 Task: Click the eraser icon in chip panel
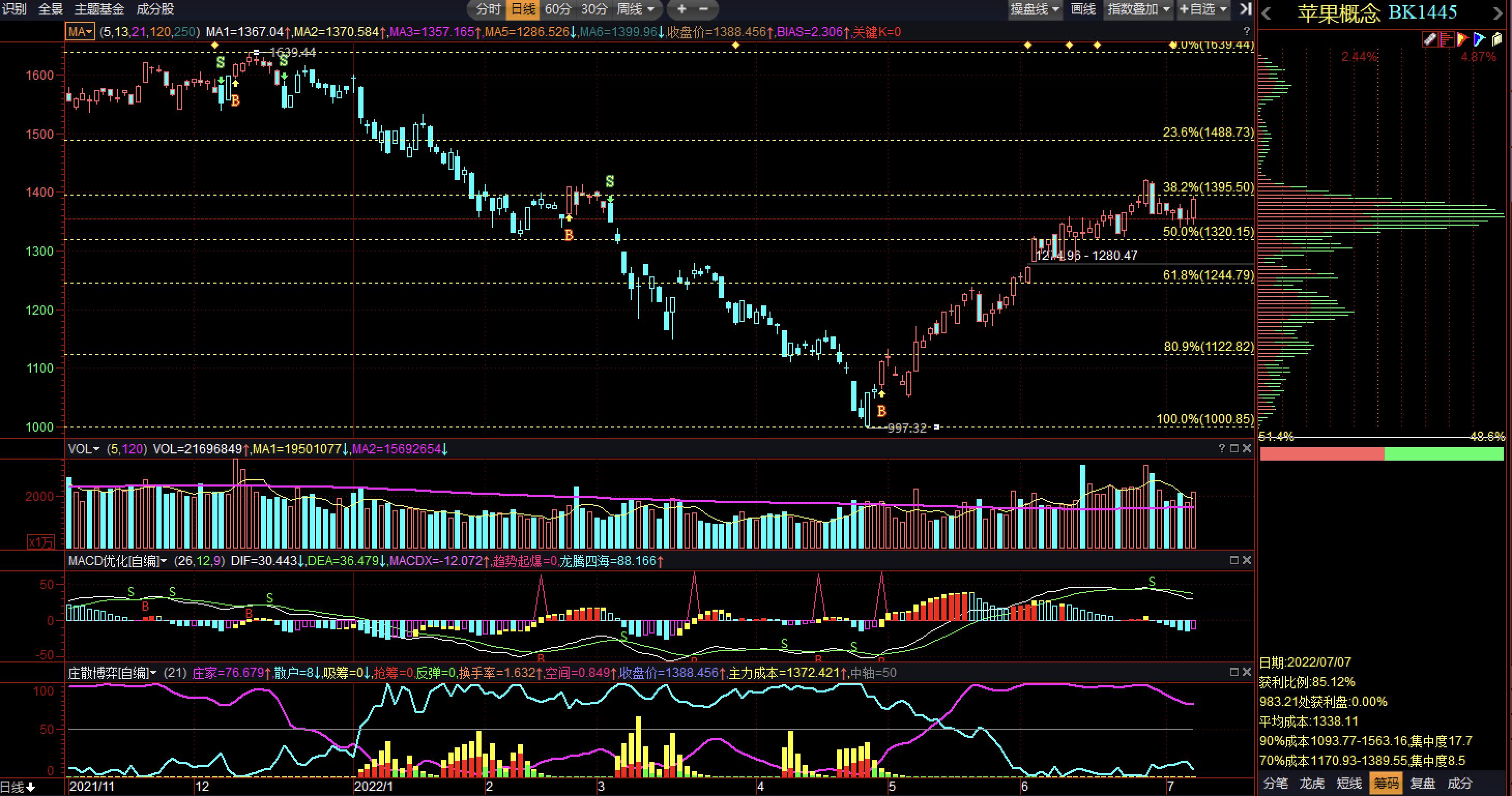point(1429,39)
